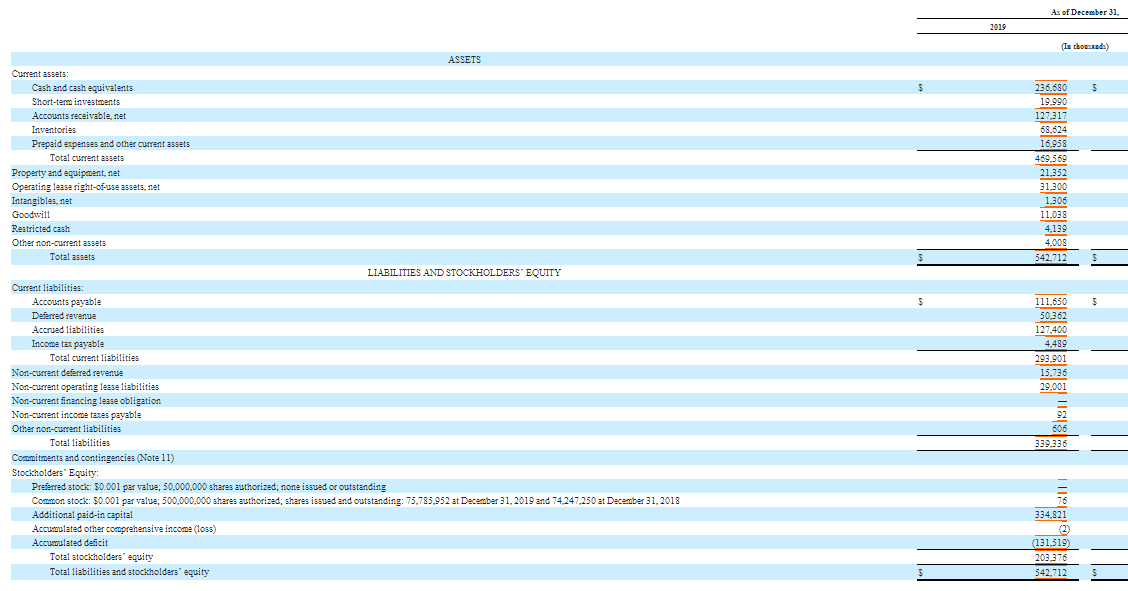Select 'Operating lease right-of-use assets, net'
This screenshot has height=591, width=1128.
[86, 187]
